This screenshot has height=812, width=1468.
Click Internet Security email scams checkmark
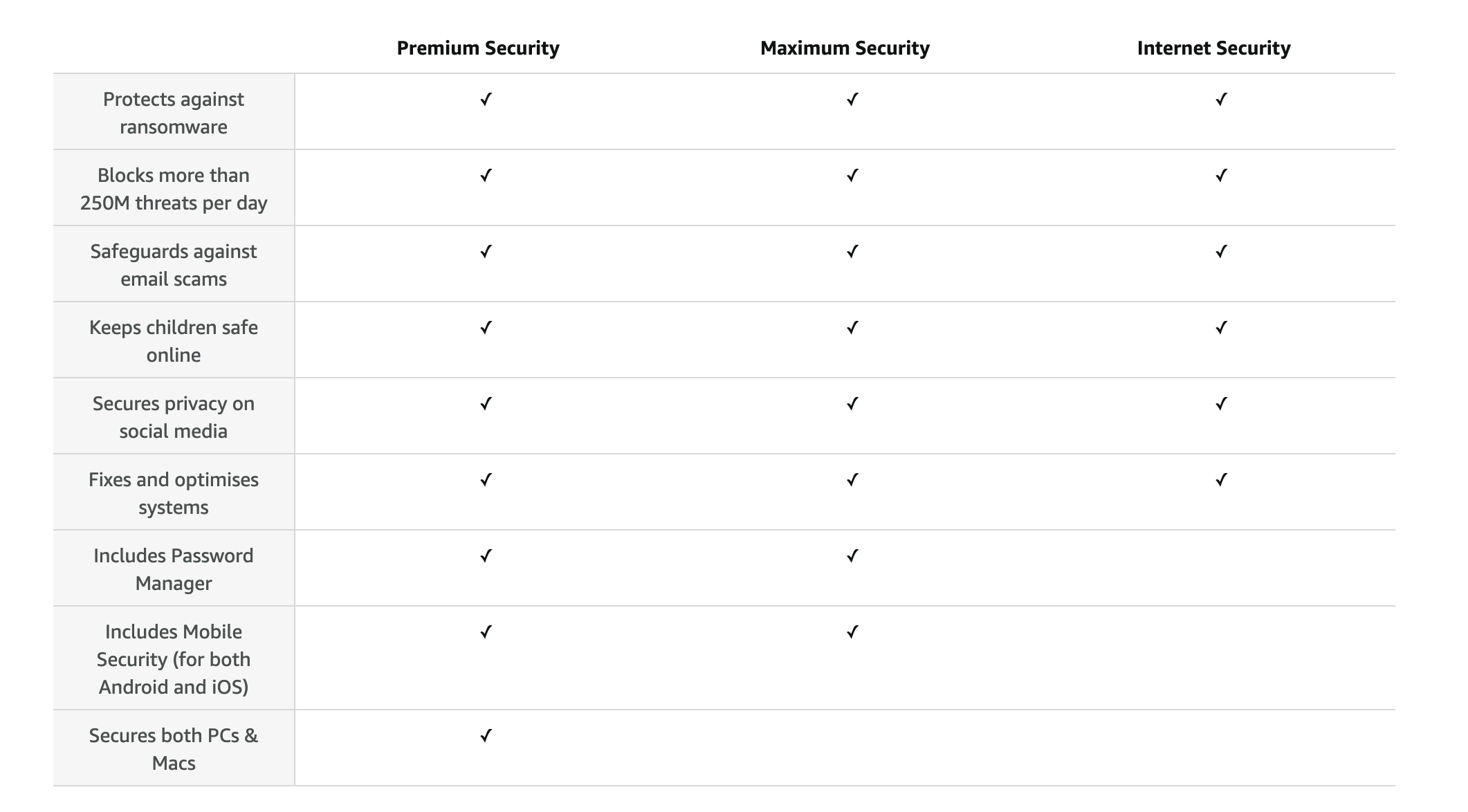[1221, 252]
